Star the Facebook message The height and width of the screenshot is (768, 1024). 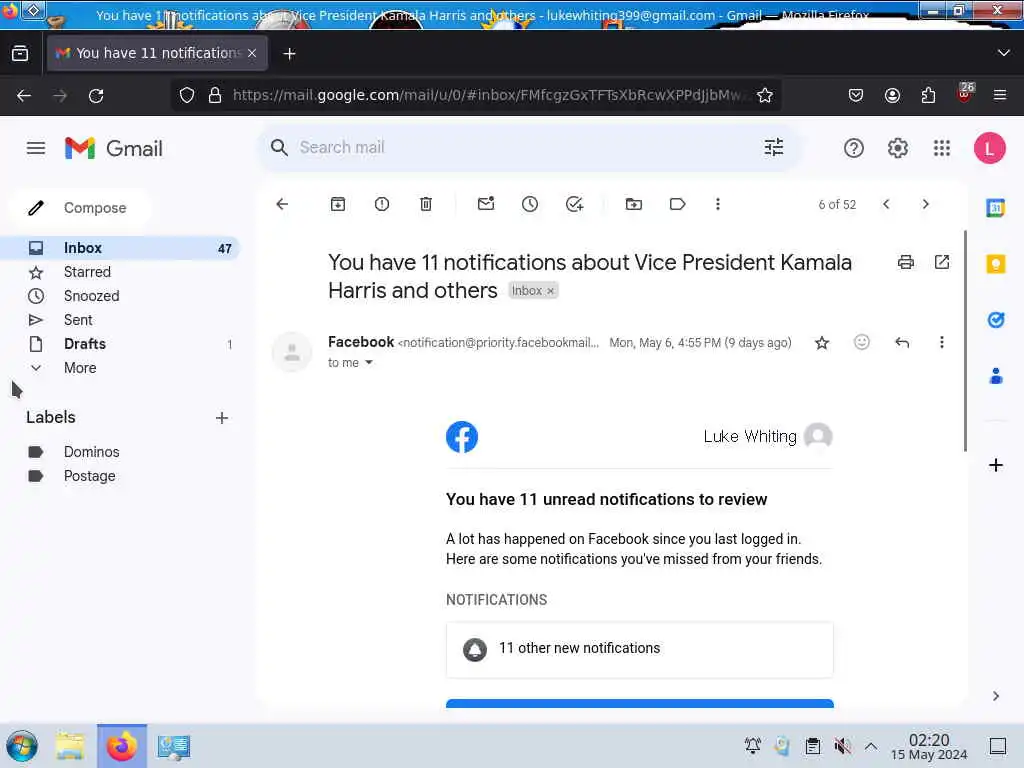[822, 343]
